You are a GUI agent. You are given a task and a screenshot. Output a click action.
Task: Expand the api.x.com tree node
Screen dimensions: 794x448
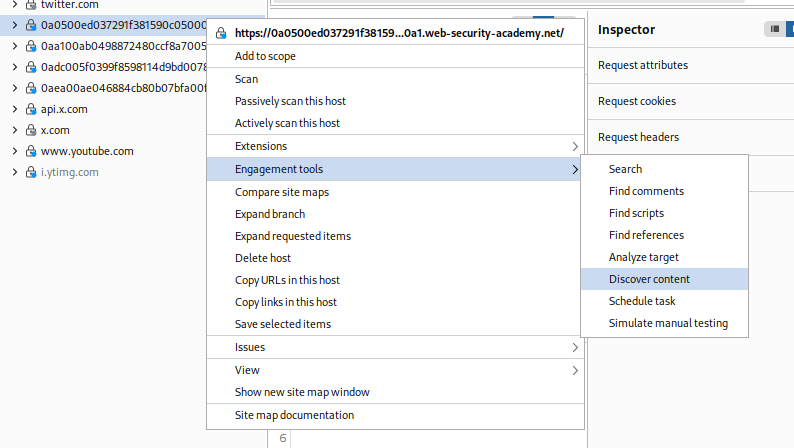pos(14,109)
